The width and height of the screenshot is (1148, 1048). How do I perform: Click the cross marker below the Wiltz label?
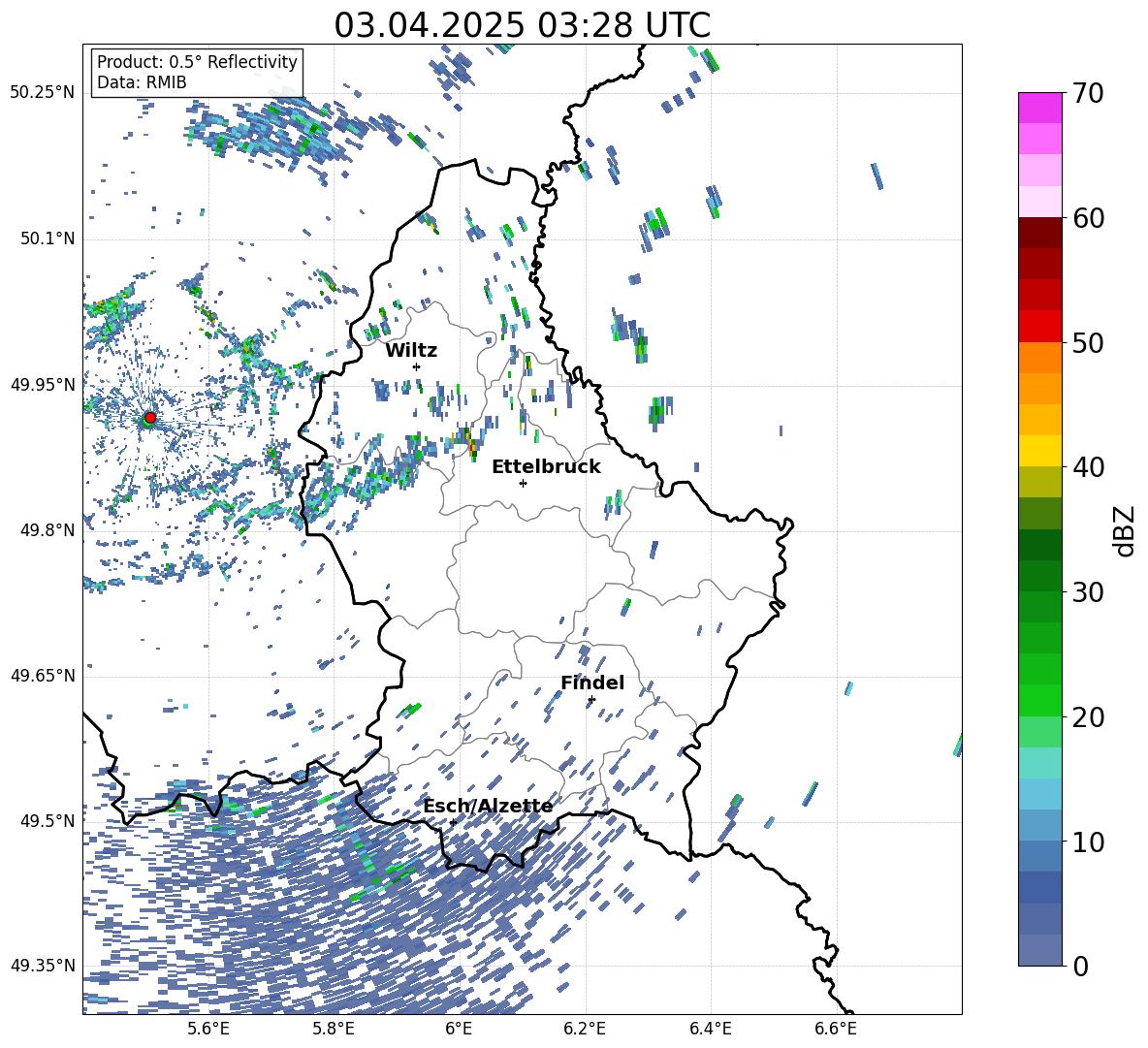[x=417, y=366]
